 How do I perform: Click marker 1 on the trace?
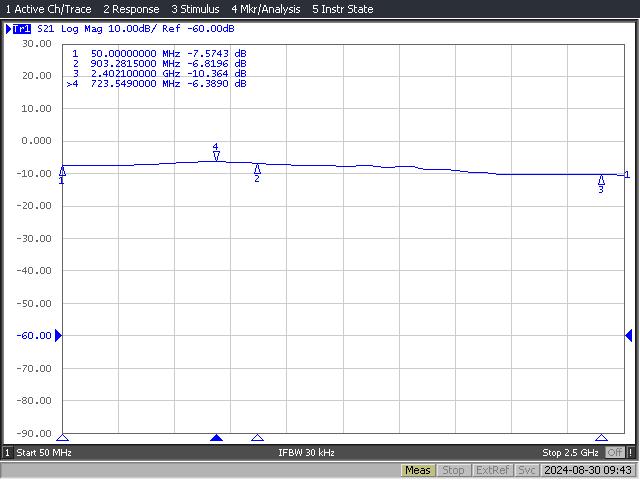62,174
